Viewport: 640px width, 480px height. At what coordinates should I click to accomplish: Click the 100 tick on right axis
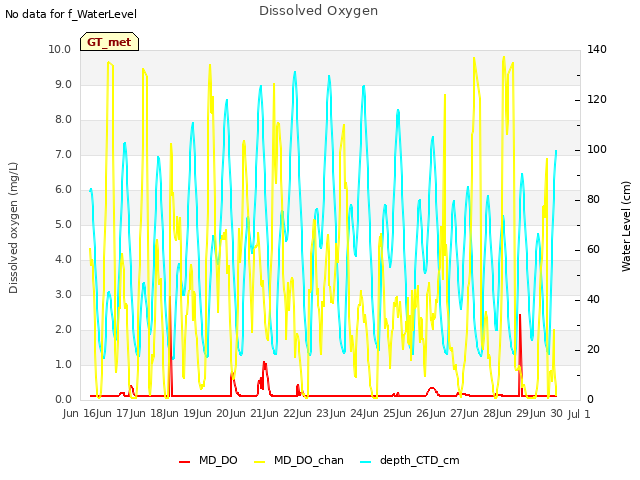point(596,149)
